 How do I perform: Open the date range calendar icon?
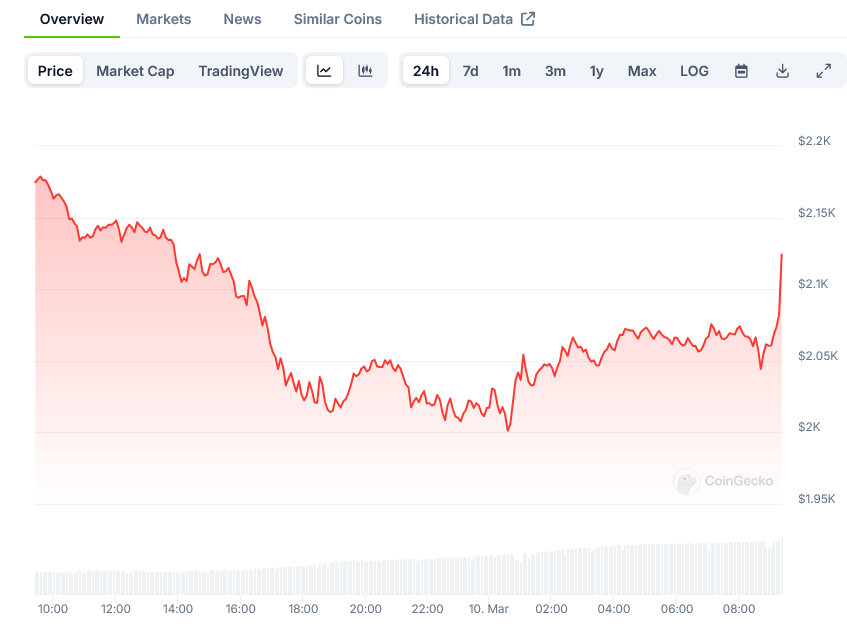pos(741,70)
